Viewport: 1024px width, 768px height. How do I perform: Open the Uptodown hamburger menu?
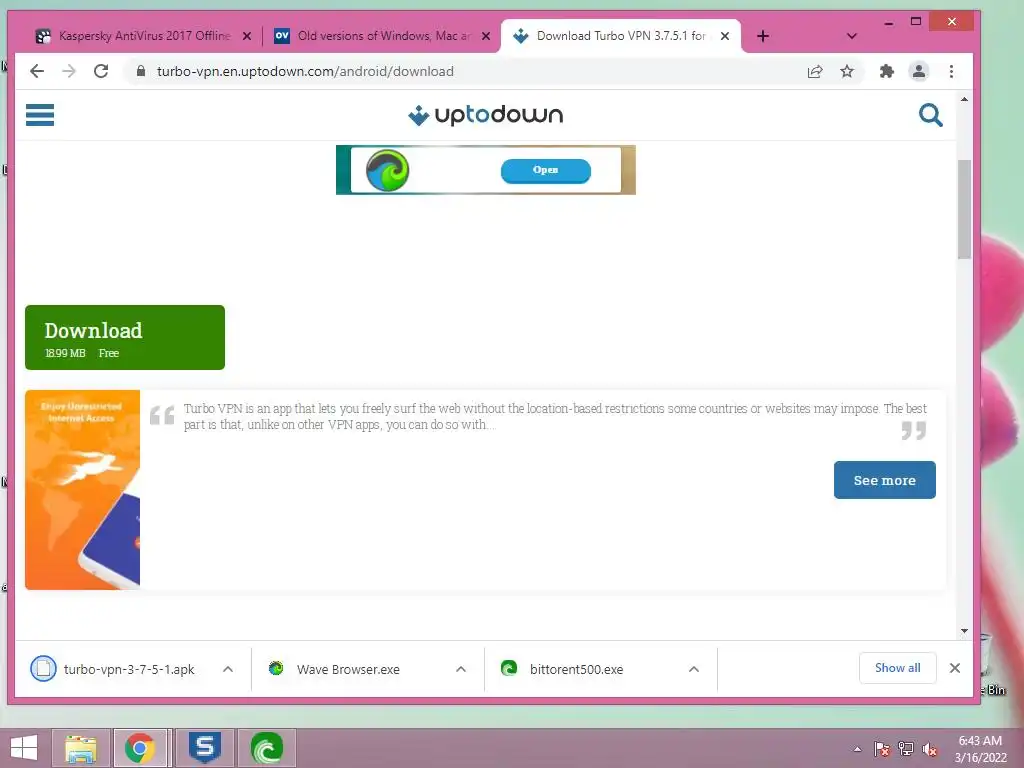coord(40,115)
